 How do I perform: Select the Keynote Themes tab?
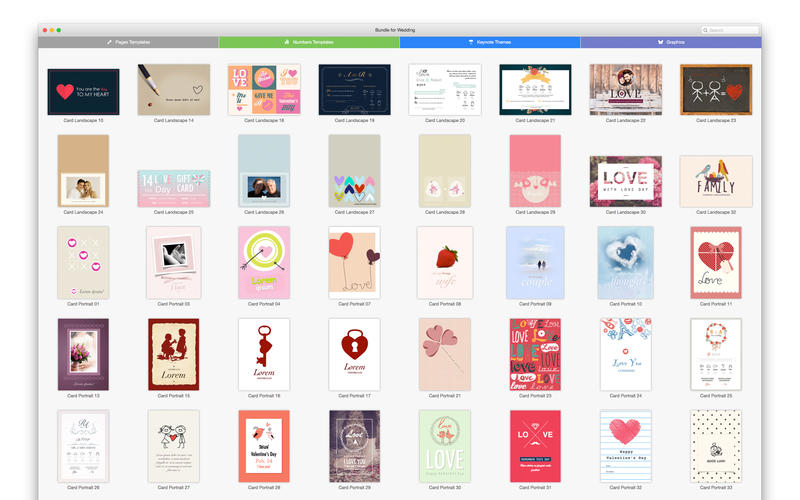[x=490, y=42]
